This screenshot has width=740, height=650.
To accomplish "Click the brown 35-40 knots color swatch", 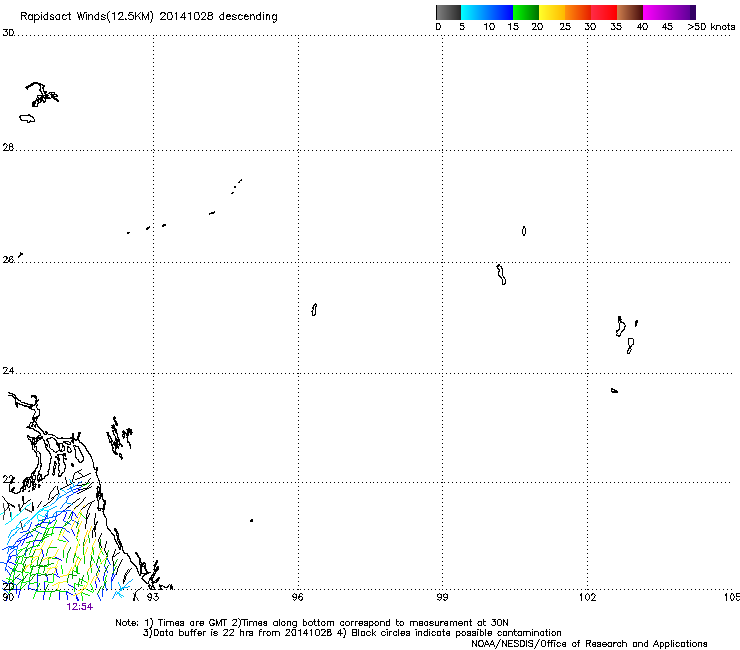I will tap(630, 12).
